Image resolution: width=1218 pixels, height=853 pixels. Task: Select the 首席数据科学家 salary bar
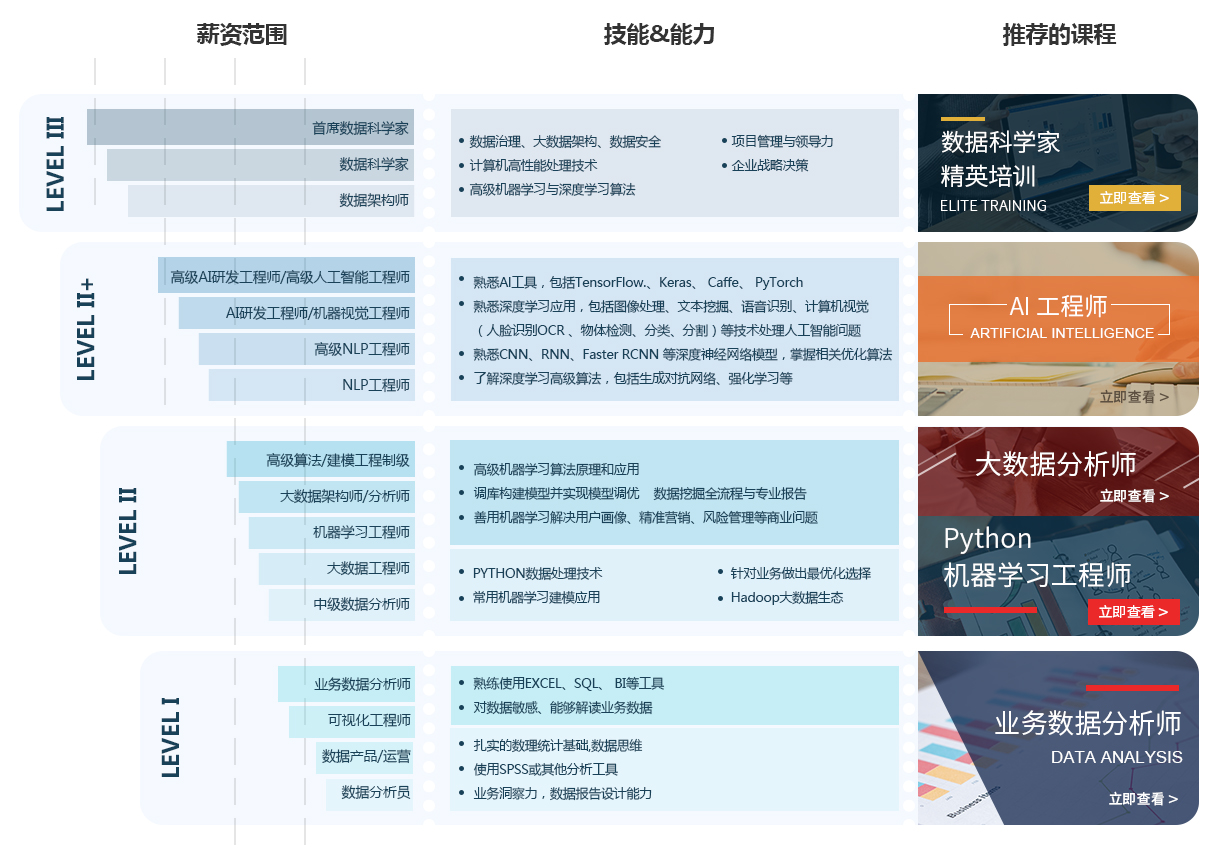[x=250, y=127]
